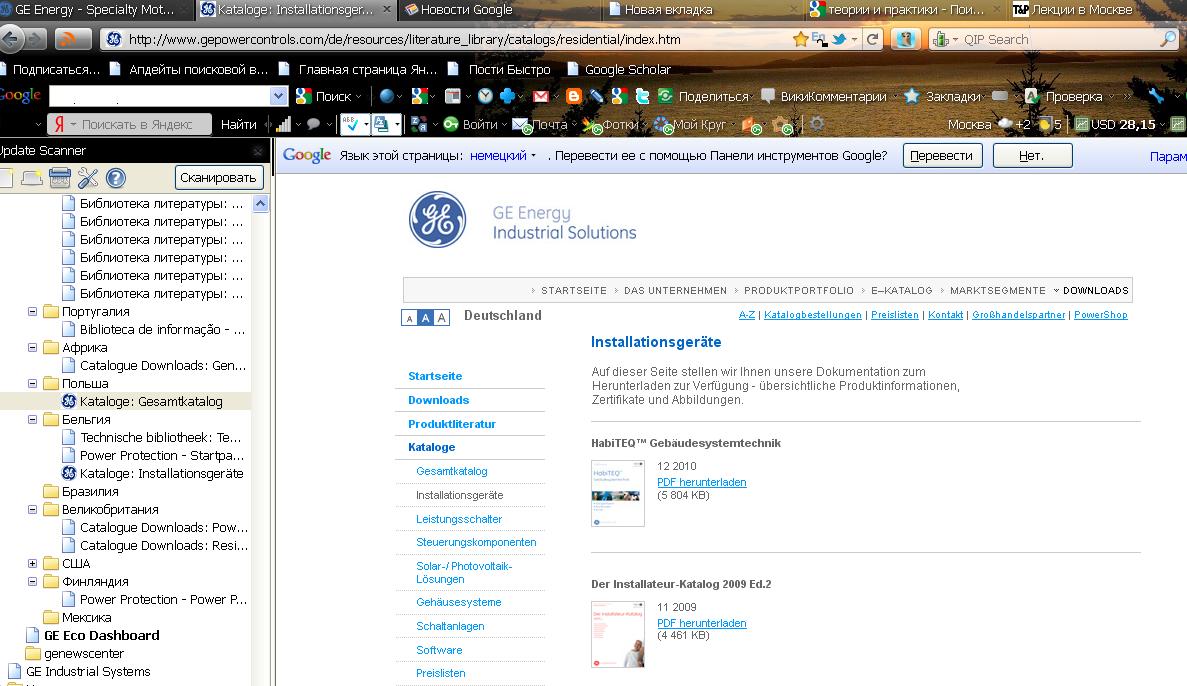1187x686 pixels.
Task: Open the Google toolbar search box dropdown
Action: coord(279,96)
